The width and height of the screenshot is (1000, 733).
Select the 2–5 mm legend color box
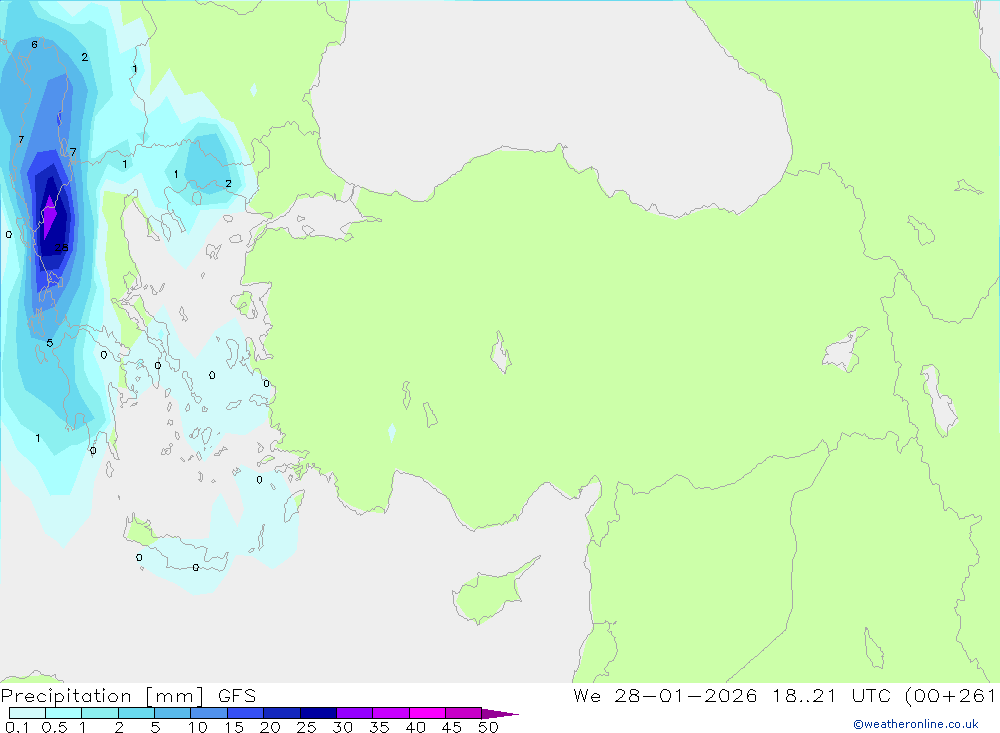(x=136, y=713)
